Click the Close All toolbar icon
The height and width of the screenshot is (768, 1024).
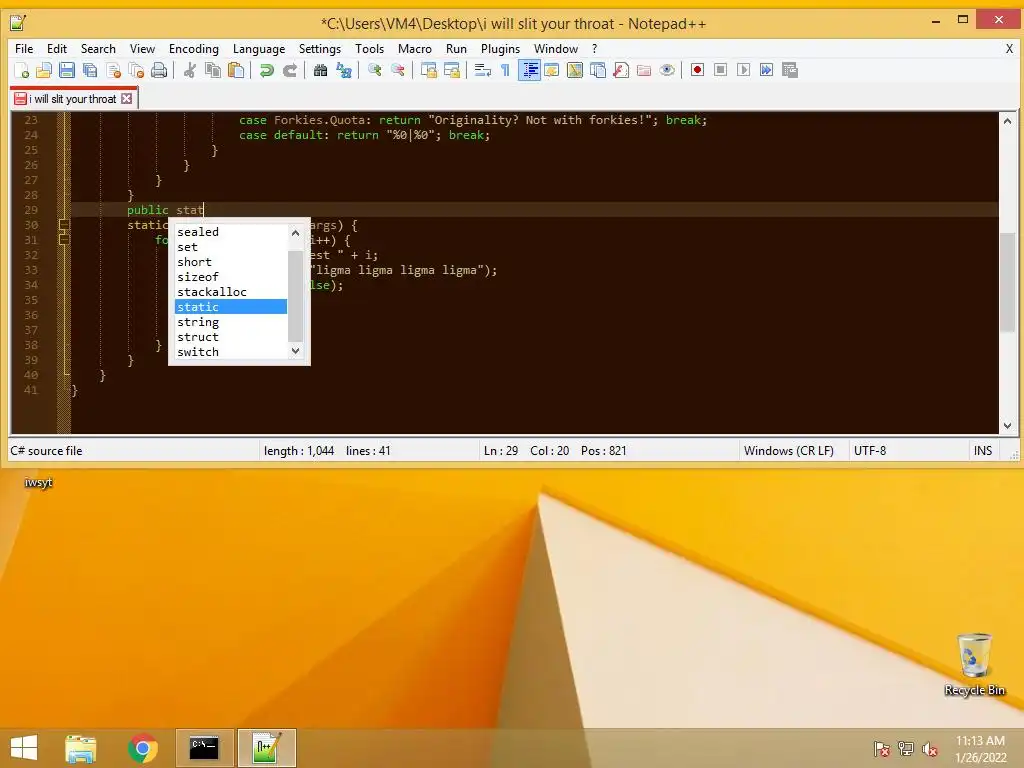pyautogui.click(x=136, y=70)
